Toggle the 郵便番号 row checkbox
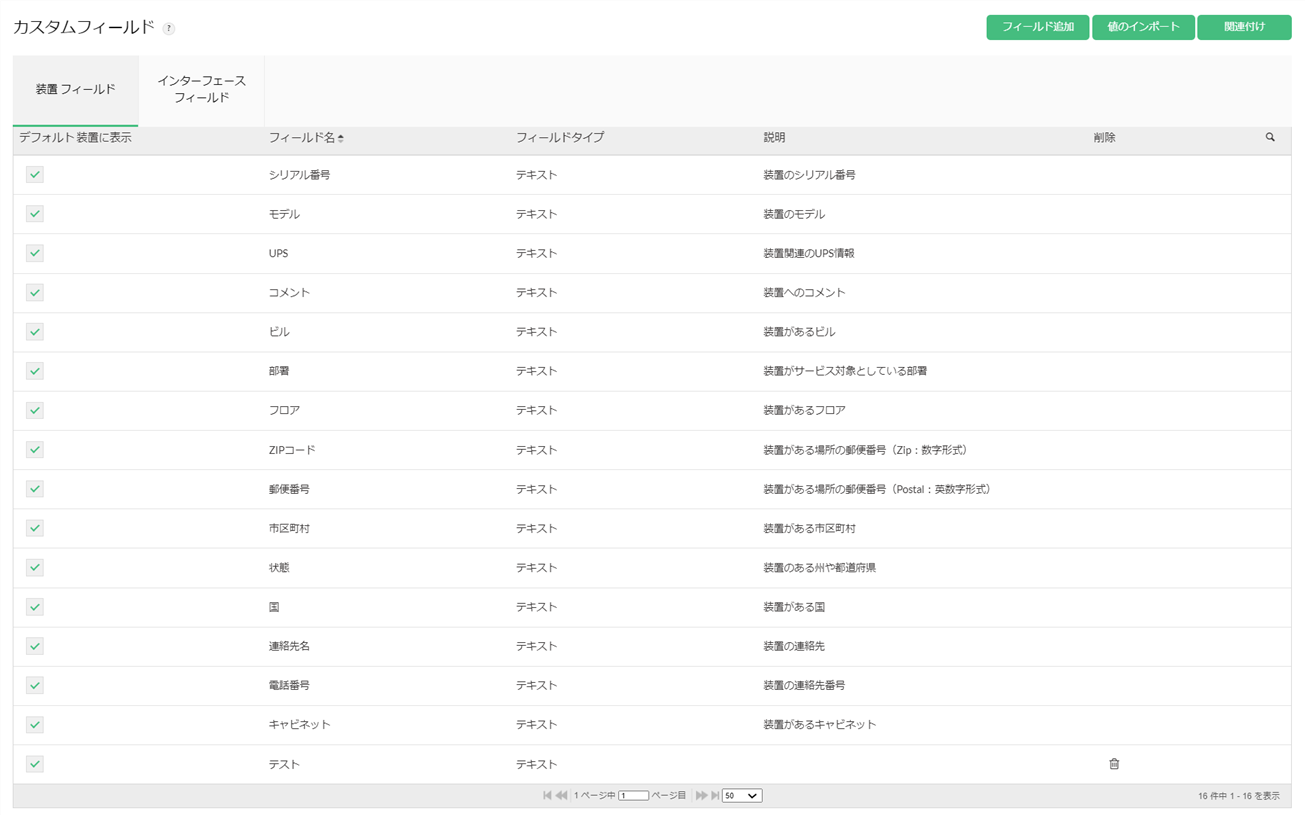Viewport: 1305px width, 815px height. click(35, 489)
